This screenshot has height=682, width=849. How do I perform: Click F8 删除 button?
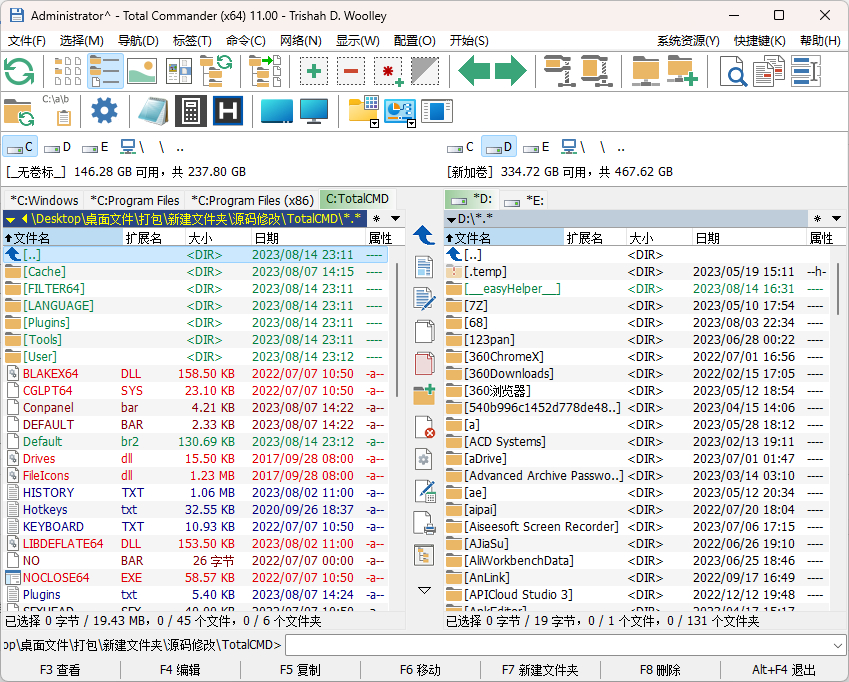660,670
